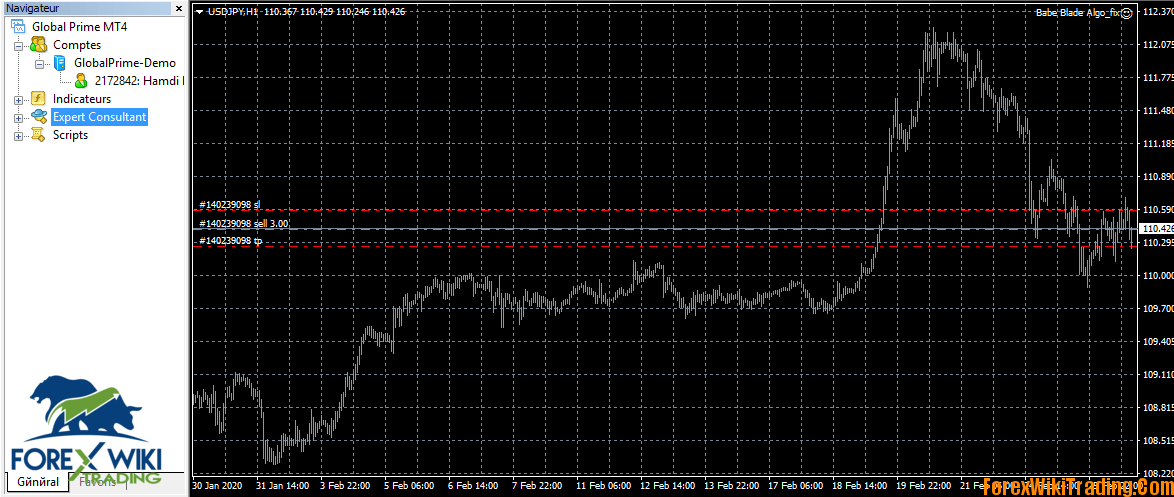Click the 3 Feb 22:00 time label
1174x497 pixels.
345,485
